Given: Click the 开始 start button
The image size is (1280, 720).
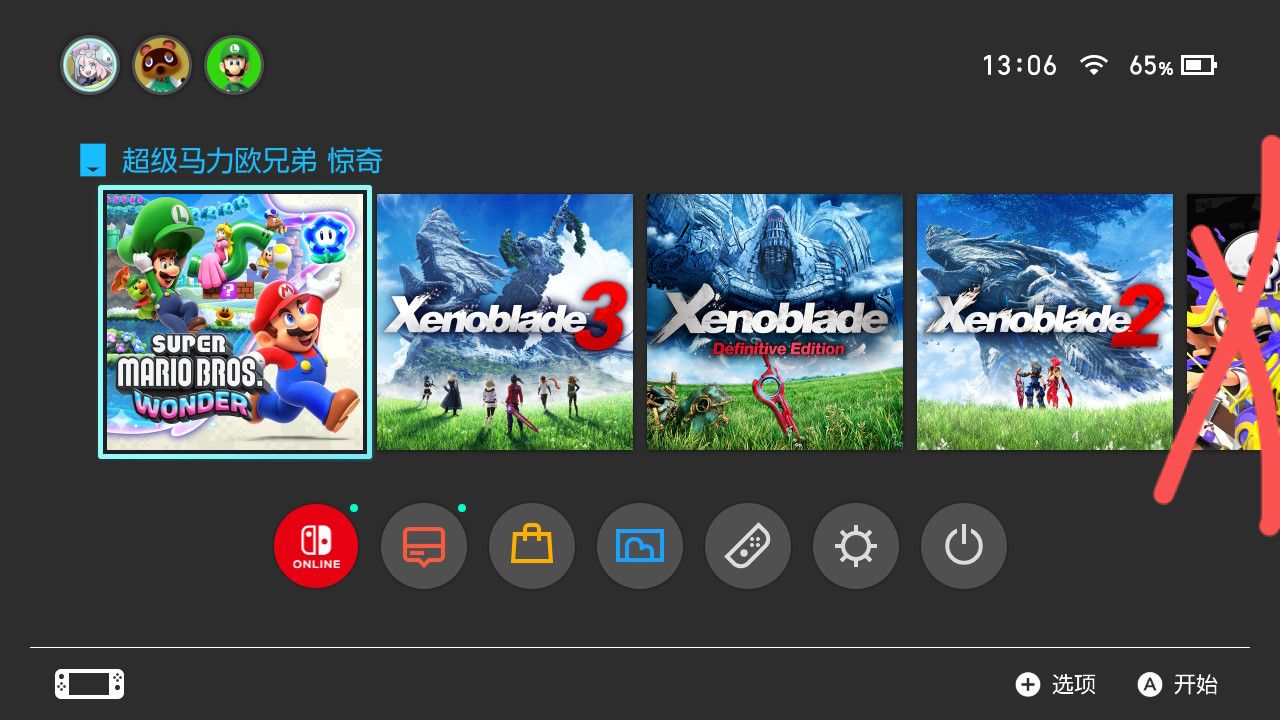Looking at the screenshot, I should (x=1178, y=684).
